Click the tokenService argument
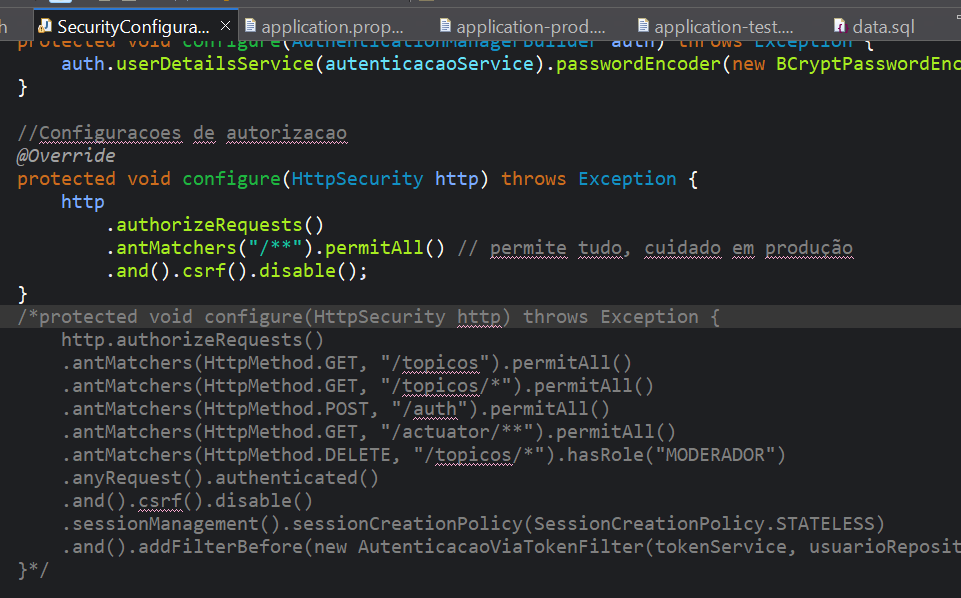Screen dimensions: 961x598 [x=721, y=547]
